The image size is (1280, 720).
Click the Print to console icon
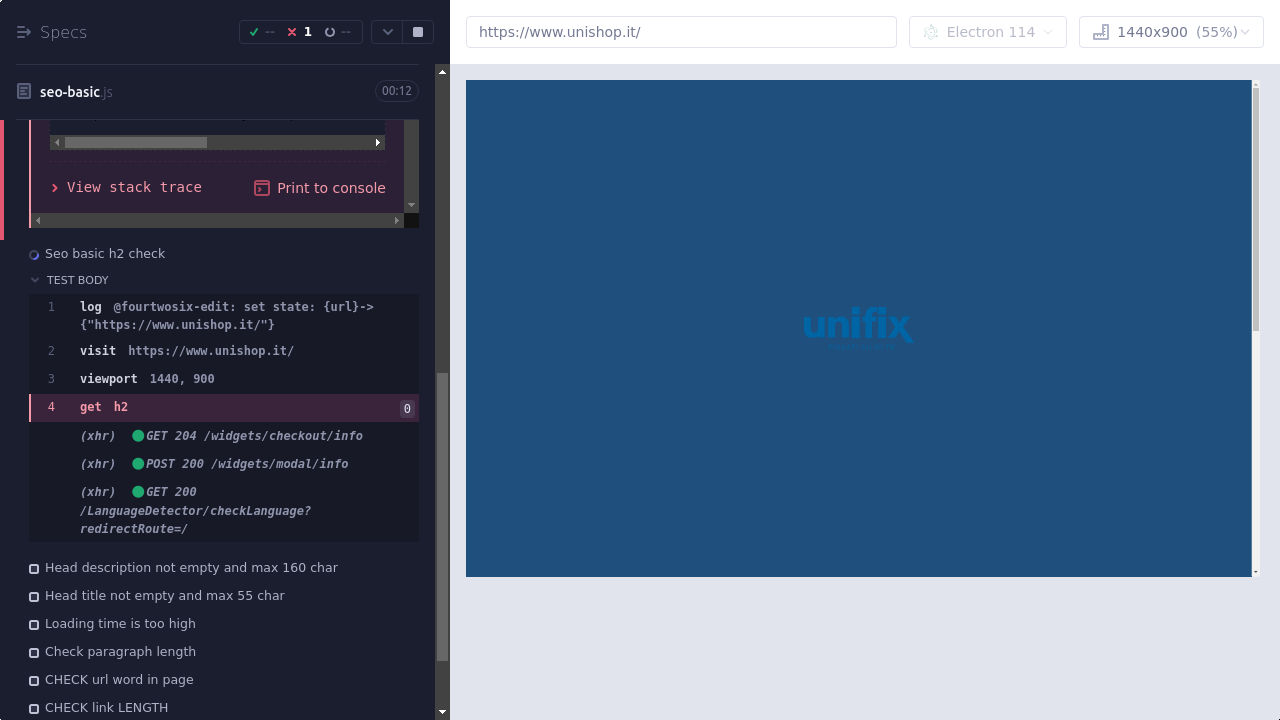[x=262, y=188]
